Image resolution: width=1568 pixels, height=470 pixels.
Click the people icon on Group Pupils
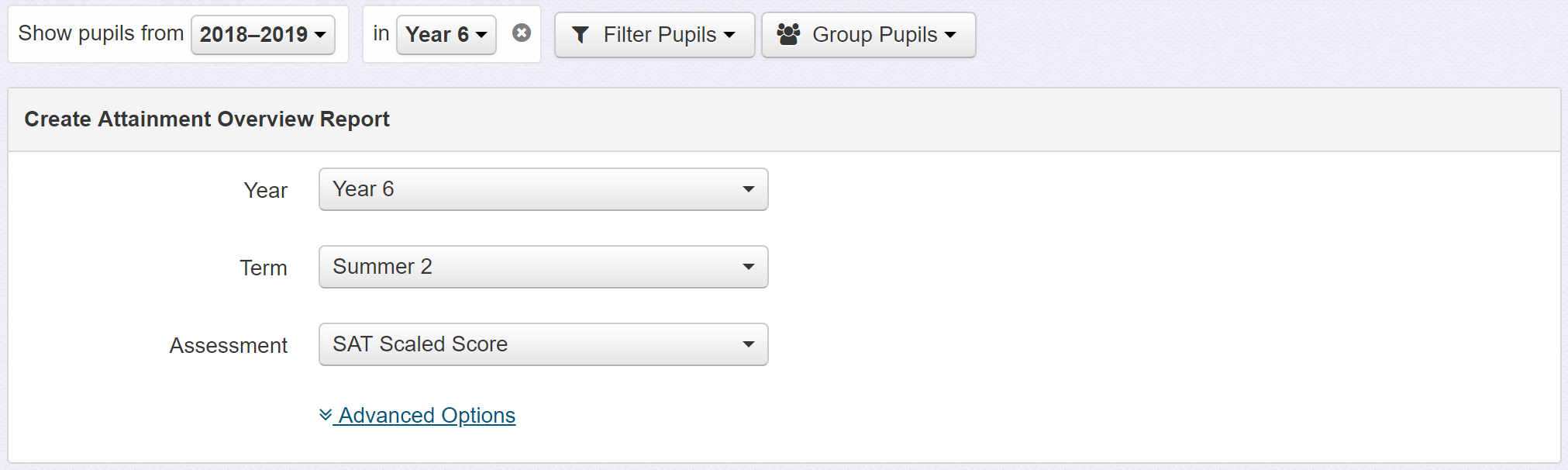click(788, 34)
